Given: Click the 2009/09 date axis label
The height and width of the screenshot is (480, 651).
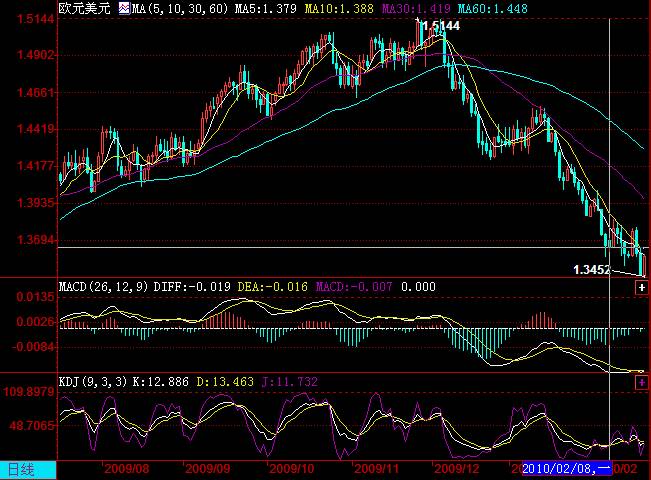Looking at the screenshot, I should [x=208, y=469].
